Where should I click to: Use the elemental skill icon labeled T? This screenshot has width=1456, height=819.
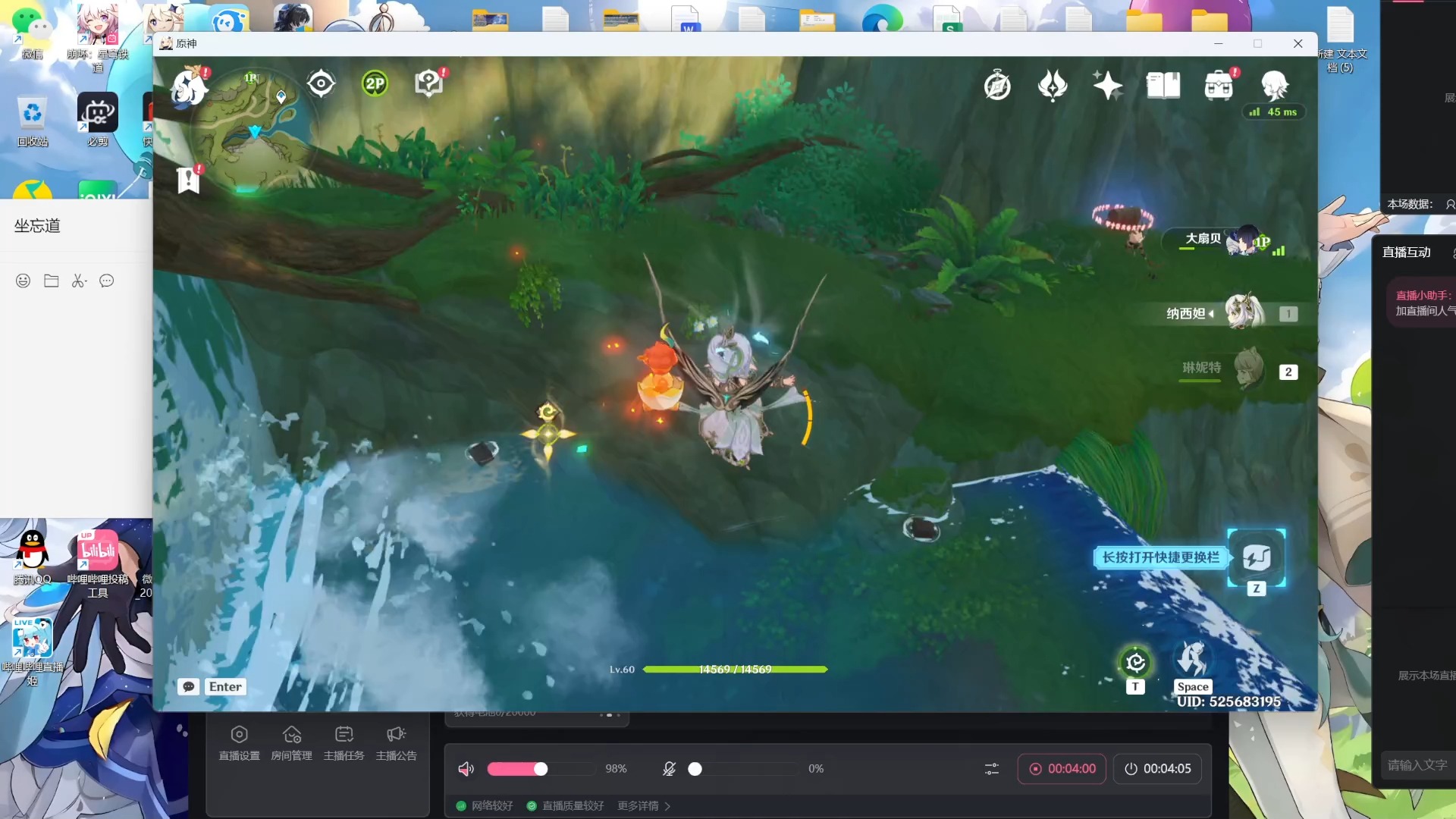[1135, 663]
